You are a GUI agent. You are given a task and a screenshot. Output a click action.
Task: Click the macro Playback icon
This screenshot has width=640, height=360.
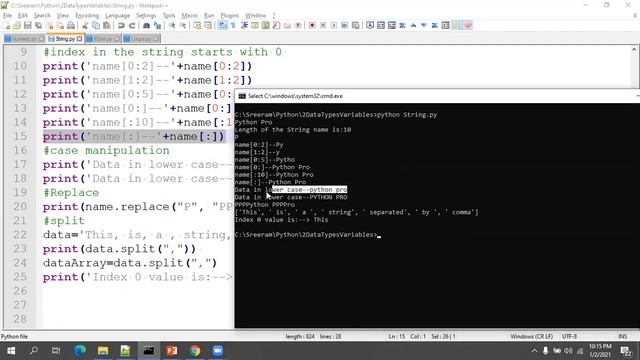coord(334,25)
